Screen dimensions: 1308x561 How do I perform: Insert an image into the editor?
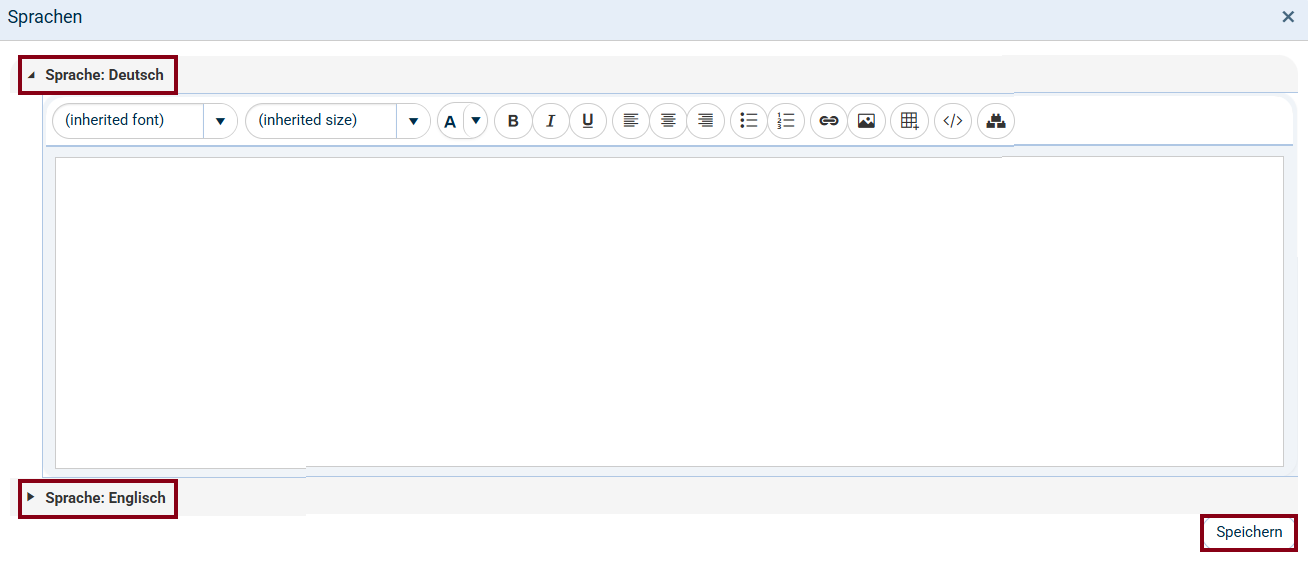tap(866, 121)
